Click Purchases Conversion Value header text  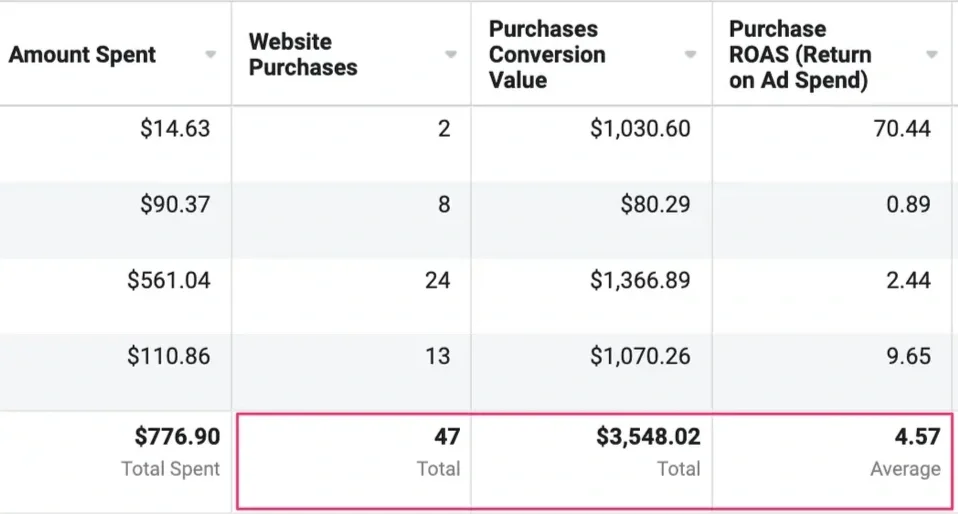click(547, 54)
